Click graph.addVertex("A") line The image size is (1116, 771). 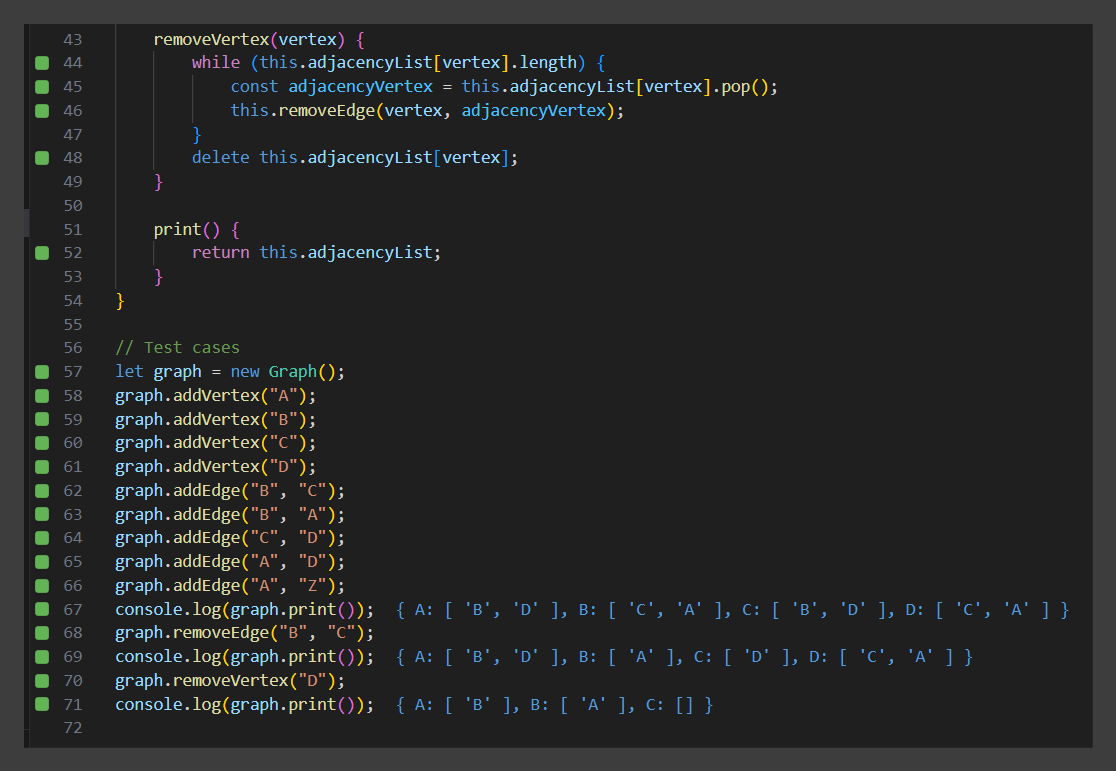[x=216, y=395]
